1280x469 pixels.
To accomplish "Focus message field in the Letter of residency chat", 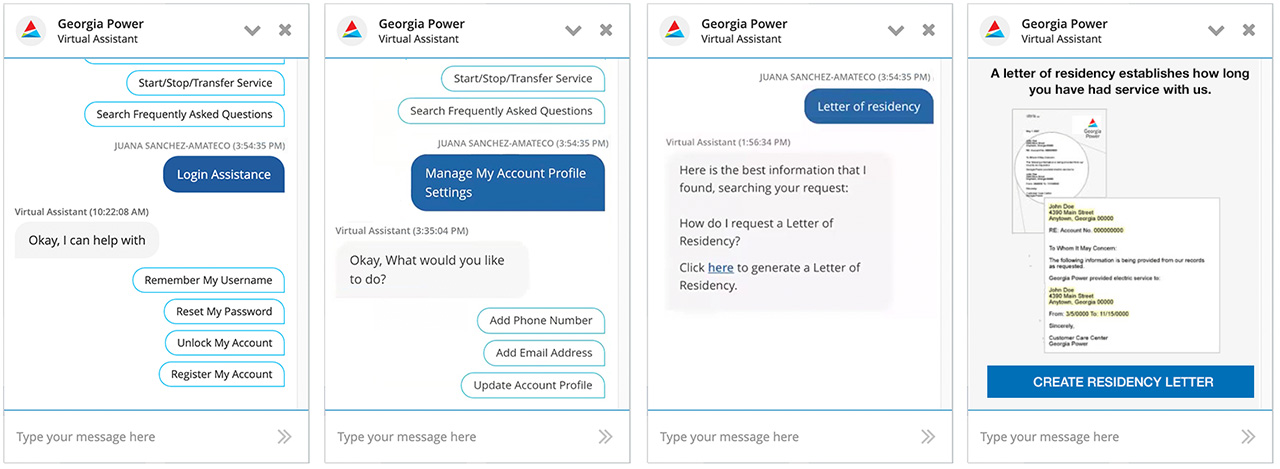I will coord(783,437).
